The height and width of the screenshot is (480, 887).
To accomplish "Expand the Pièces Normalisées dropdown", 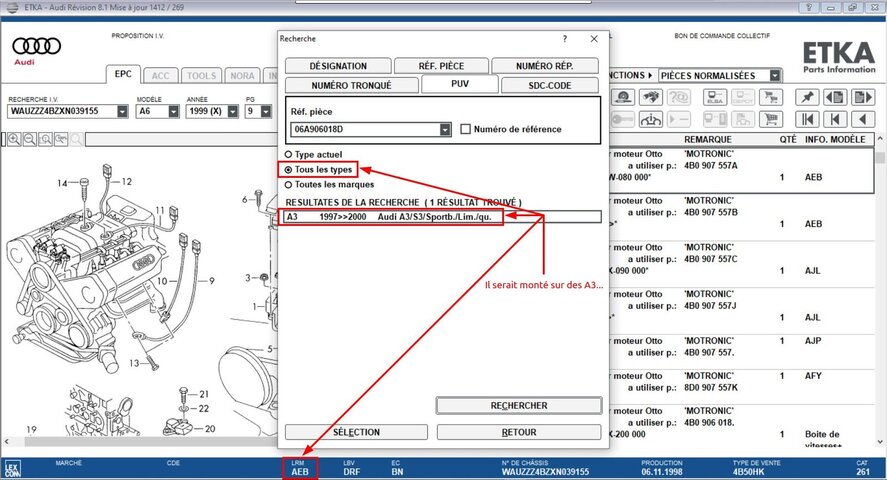I will click(775, 75).
